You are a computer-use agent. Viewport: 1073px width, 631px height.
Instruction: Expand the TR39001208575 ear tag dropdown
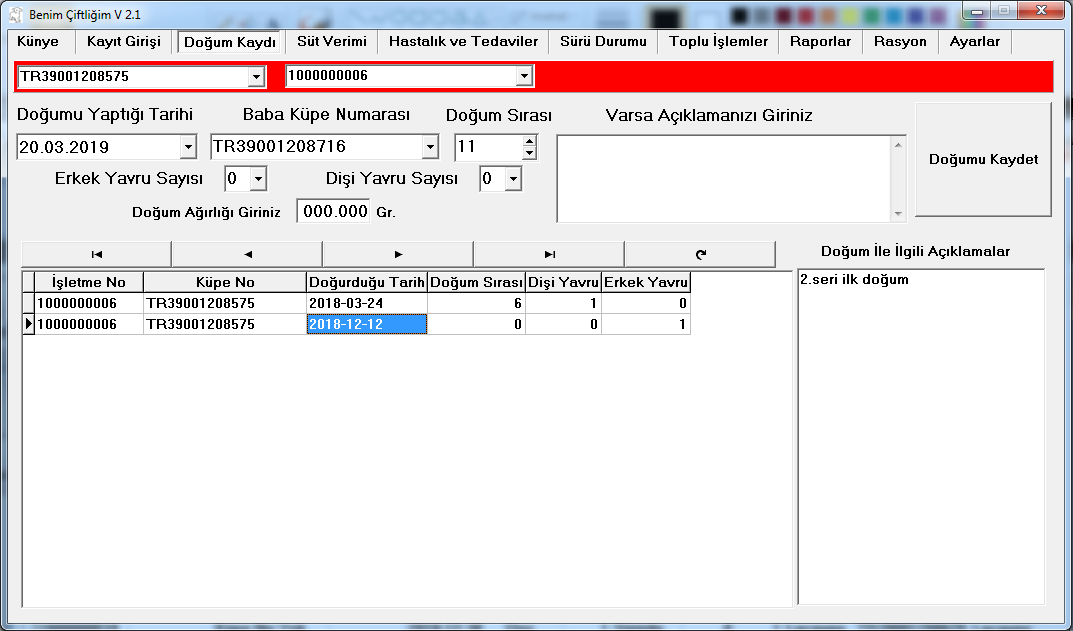(x=257, y=77)
